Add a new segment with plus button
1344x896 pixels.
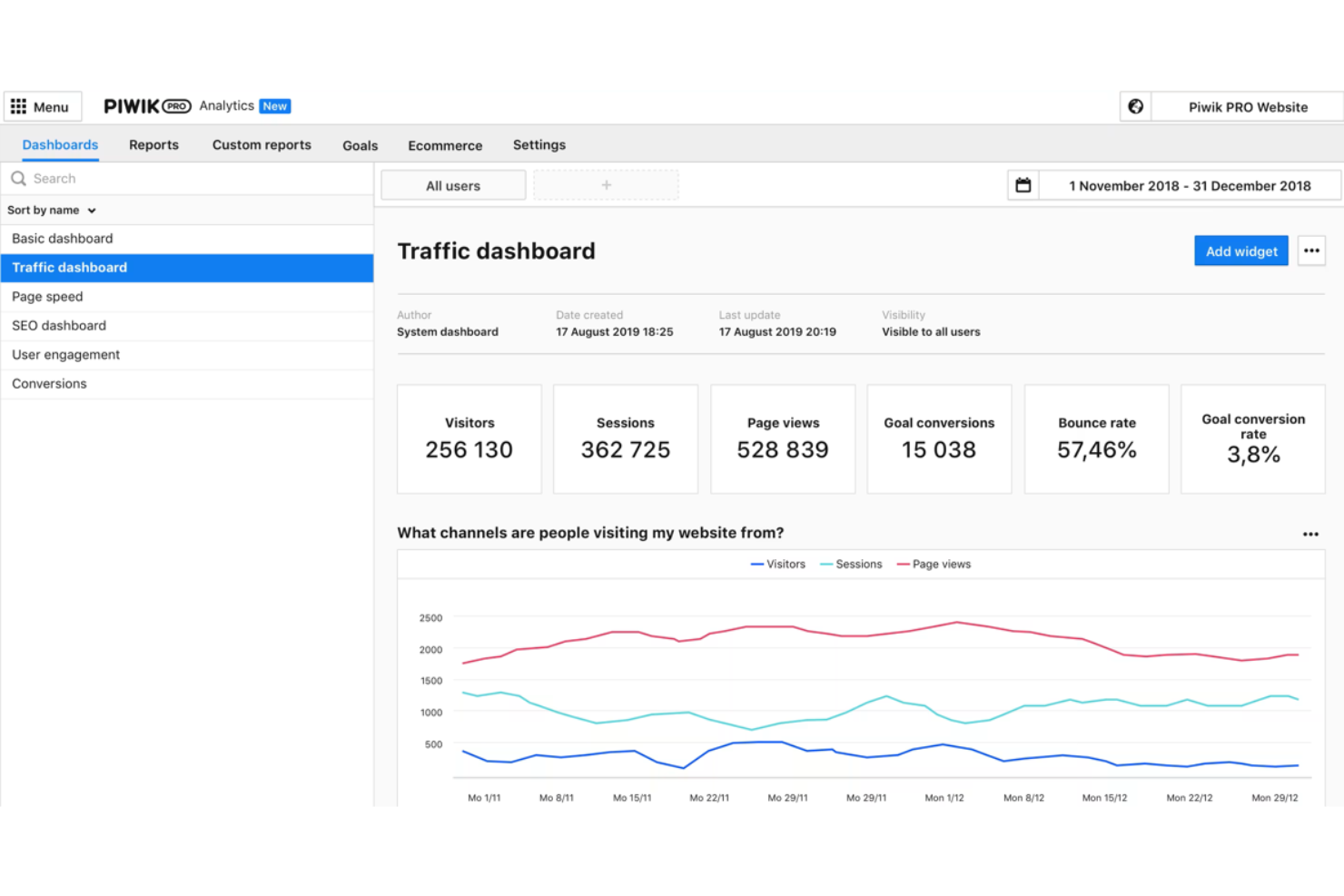[x=606, y=185]
